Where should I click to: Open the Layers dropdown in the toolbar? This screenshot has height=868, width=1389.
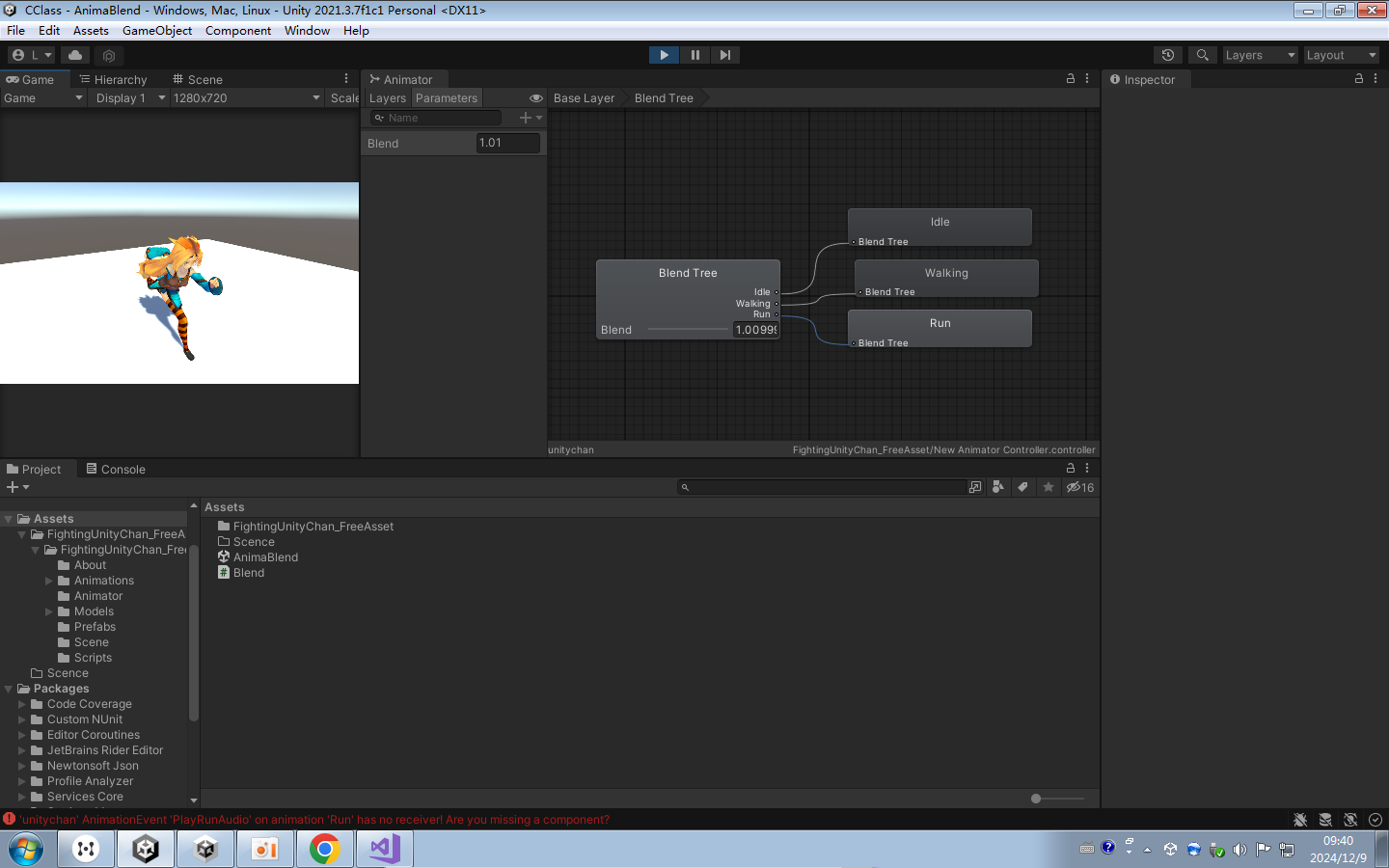pyautogui.click(x=1260, y=55)
